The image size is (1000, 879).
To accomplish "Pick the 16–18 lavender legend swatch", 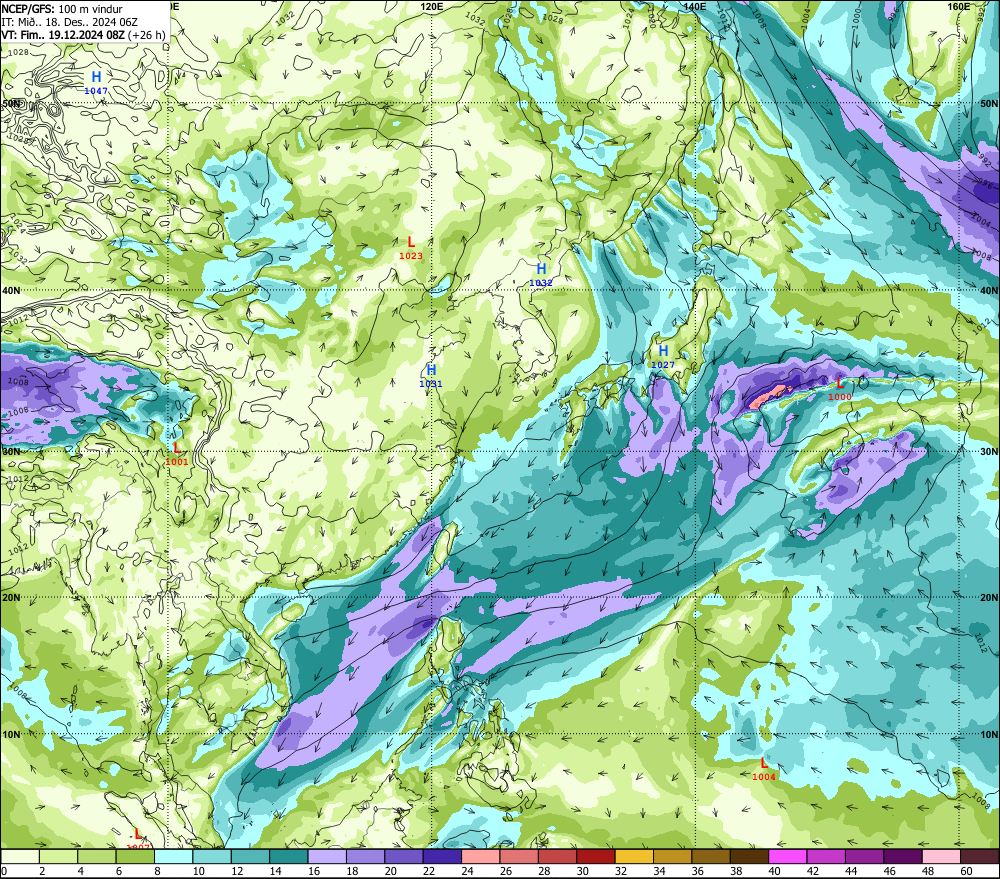I will [327, 856].
